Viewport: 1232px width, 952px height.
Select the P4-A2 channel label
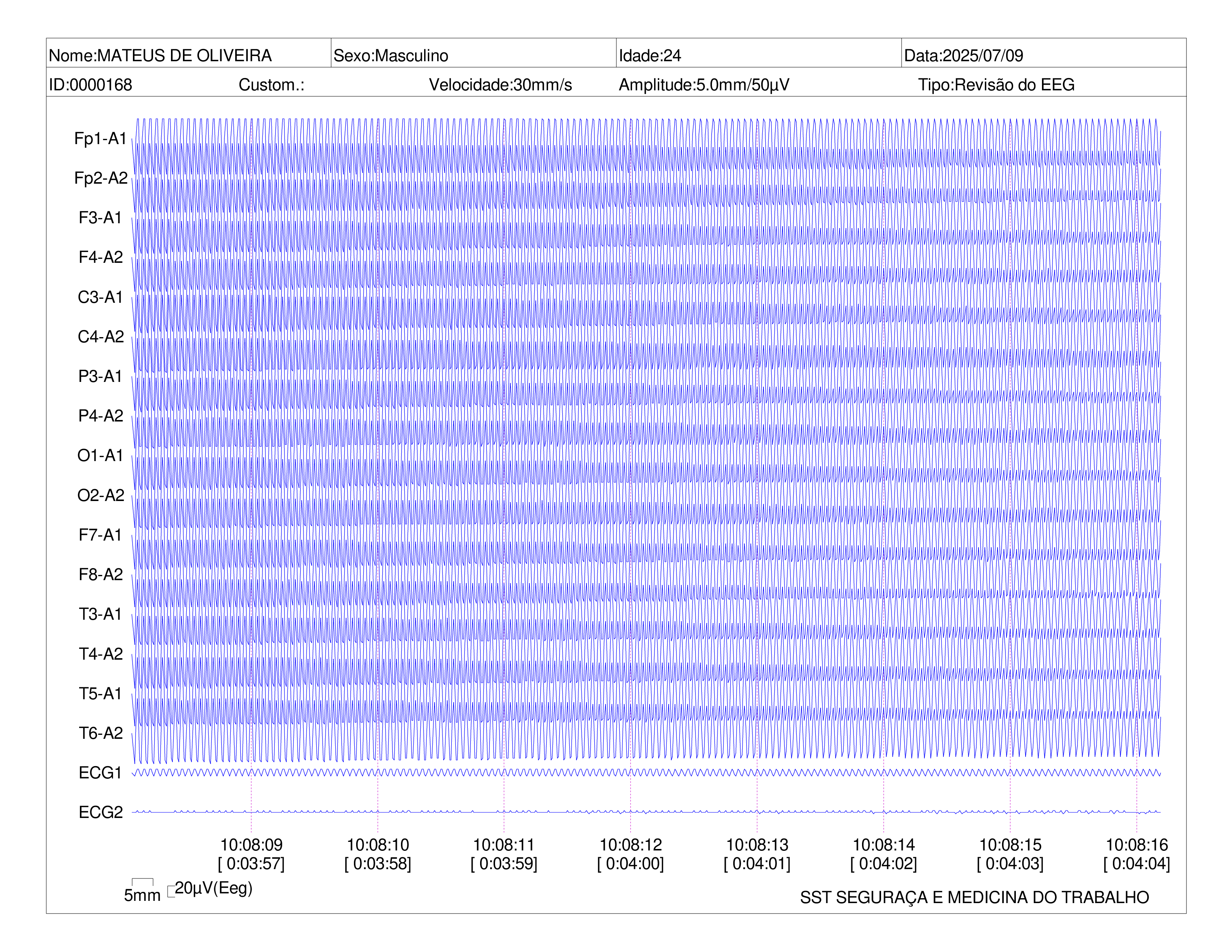coord(101,416)
